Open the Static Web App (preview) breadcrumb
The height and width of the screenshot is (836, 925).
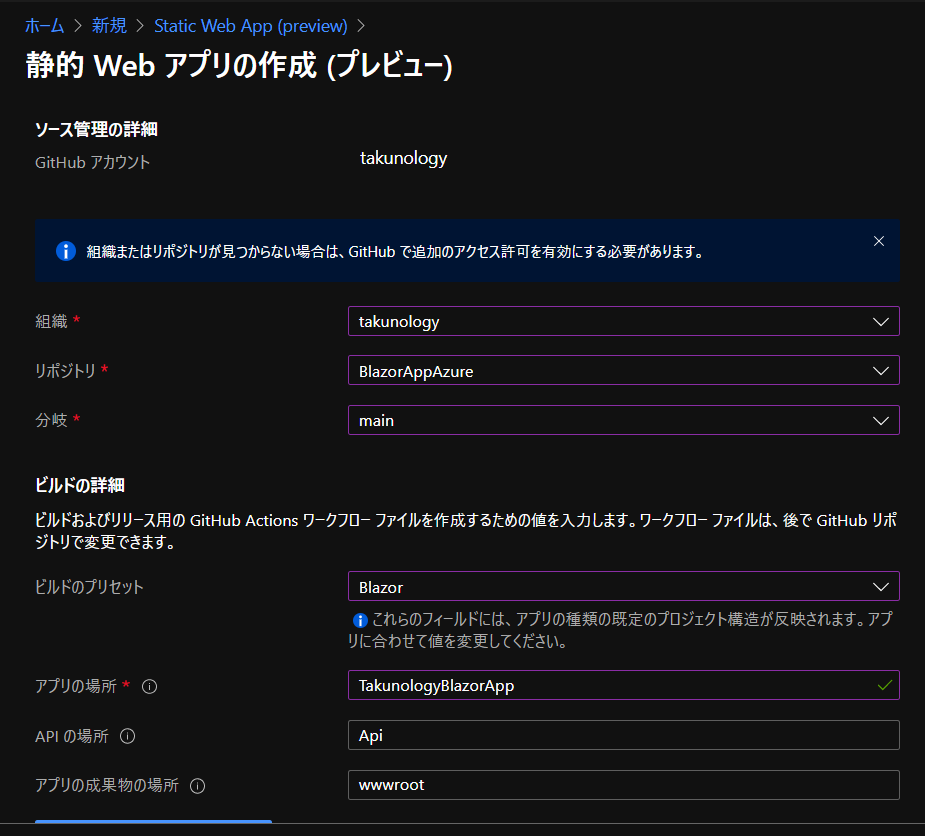click(x=250, y=25)
